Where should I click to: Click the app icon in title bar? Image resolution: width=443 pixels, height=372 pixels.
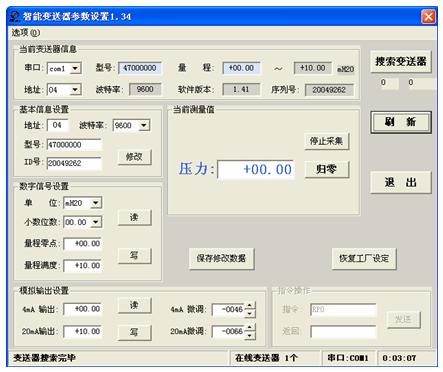point(15,16)
